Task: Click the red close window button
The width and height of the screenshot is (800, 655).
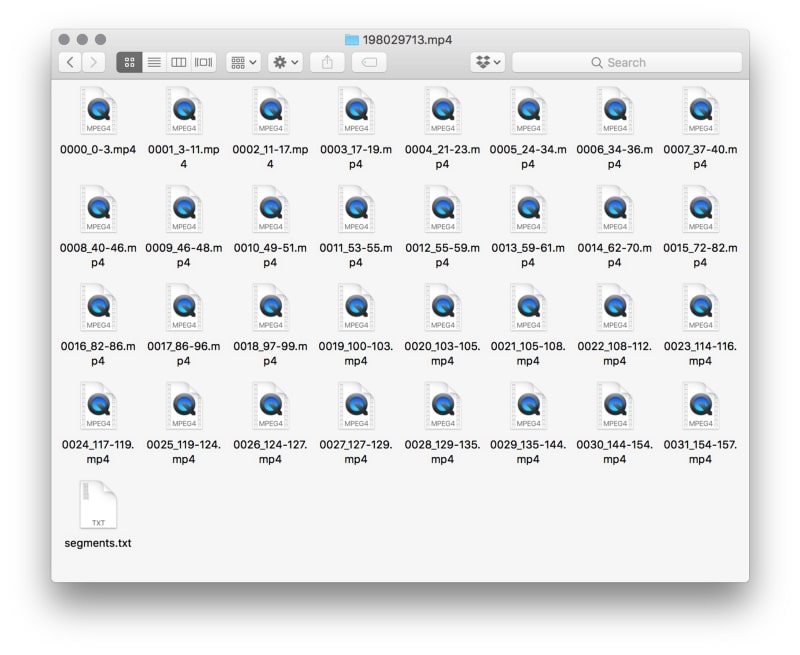Action: tap(64, 39)
